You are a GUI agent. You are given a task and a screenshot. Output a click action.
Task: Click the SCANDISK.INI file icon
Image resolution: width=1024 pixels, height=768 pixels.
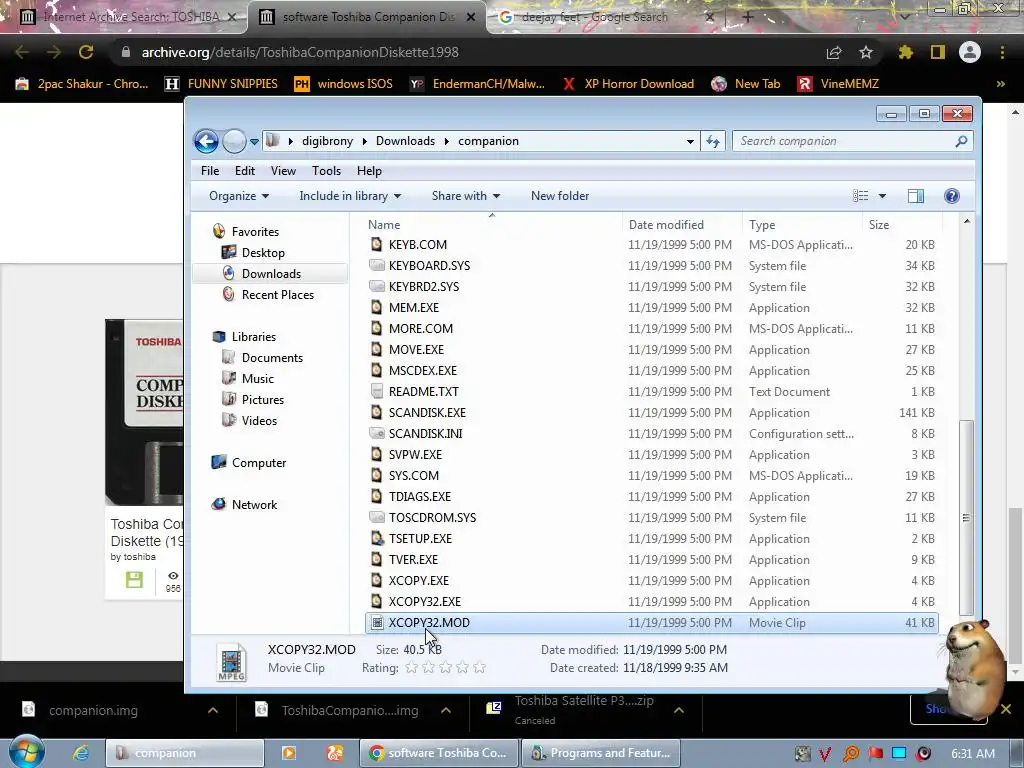pyautogui.click(x=376, y=433)
